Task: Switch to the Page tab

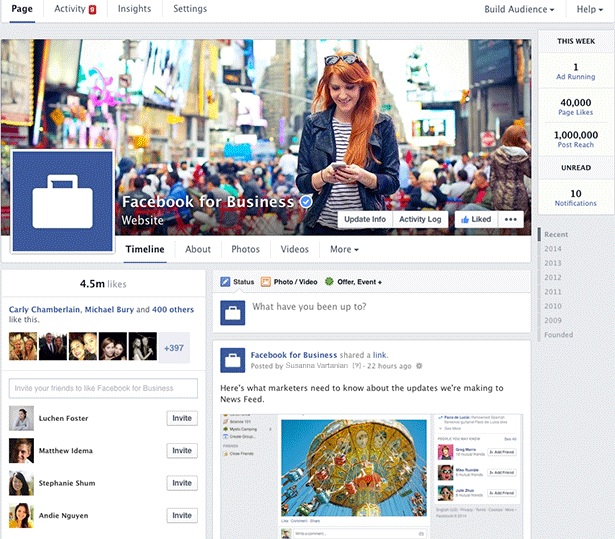Action: coord(22,9)
